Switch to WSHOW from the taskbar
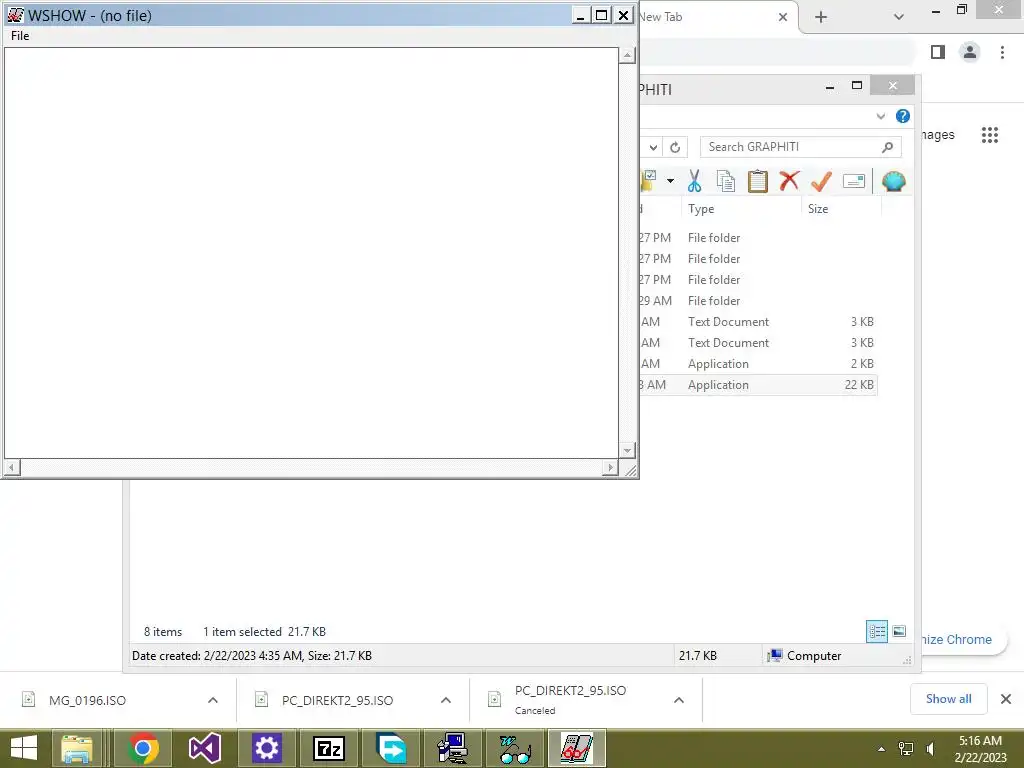1024x768 pixels. coord(577,748)
